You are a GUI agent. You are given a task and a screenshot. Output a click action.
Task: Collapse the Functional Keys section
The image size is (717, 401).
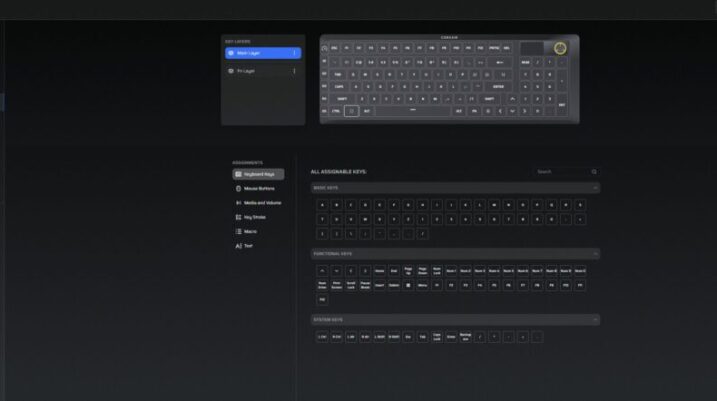pos(596,254)
